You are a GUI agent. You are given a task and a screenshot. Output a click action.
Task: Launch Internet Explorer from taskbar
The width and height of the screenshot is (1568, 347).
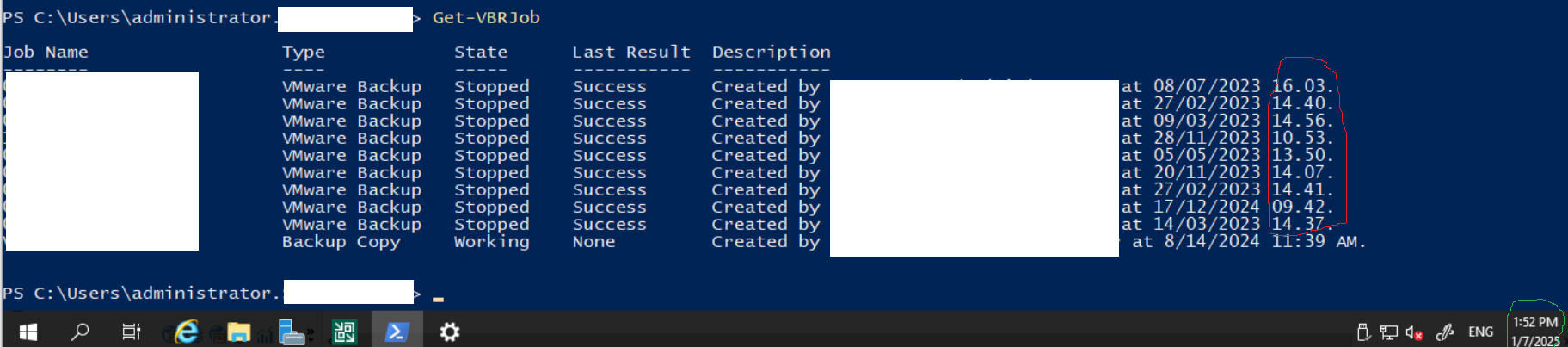tap(187, 332)
